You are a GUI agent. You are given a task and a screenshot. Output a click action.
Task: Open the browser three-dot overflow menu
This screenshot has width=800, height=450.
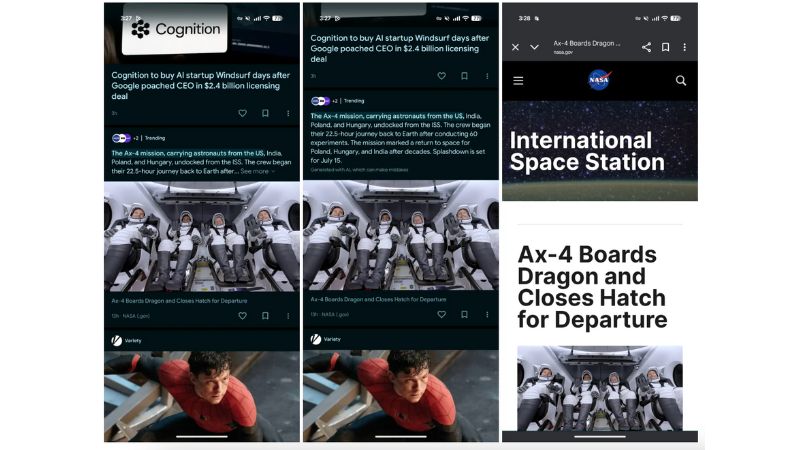tap(684, 47)
